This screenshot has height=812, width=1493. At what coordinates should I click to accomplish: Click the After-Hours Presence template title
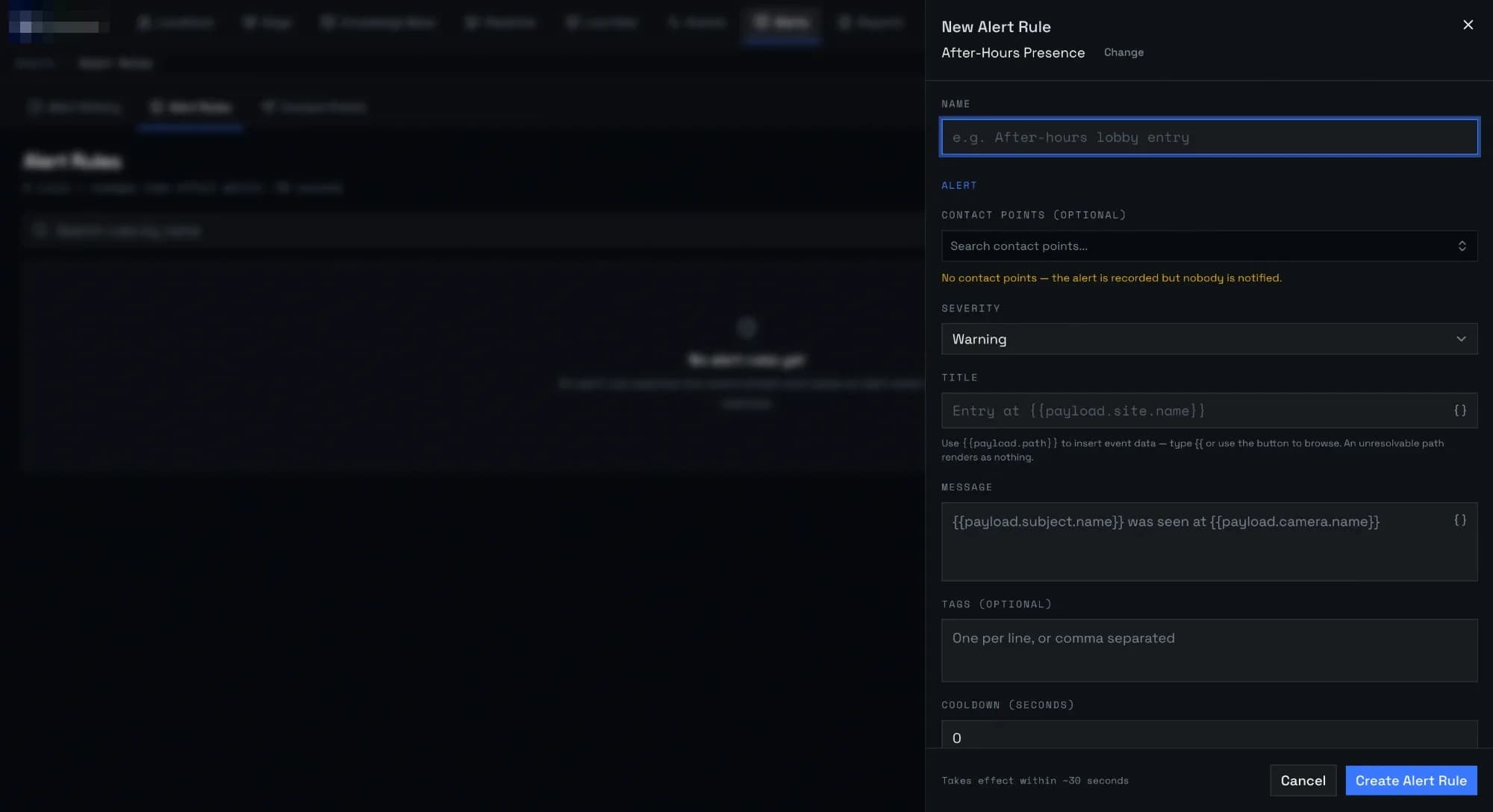(1013, 52)
